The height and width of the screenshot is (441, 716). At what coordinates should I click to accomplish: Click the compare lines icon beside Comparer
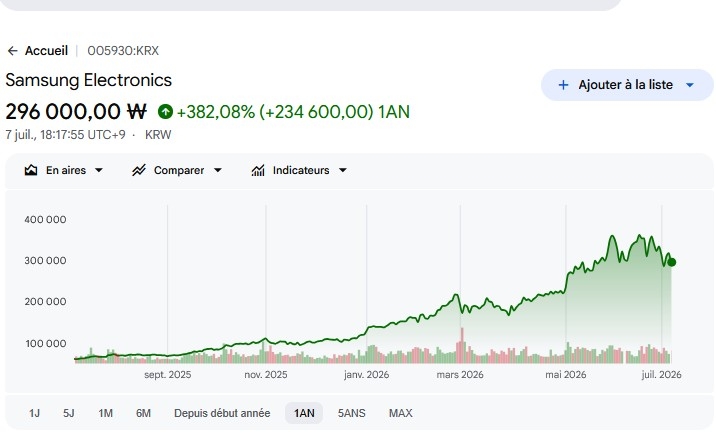(139, 170)
